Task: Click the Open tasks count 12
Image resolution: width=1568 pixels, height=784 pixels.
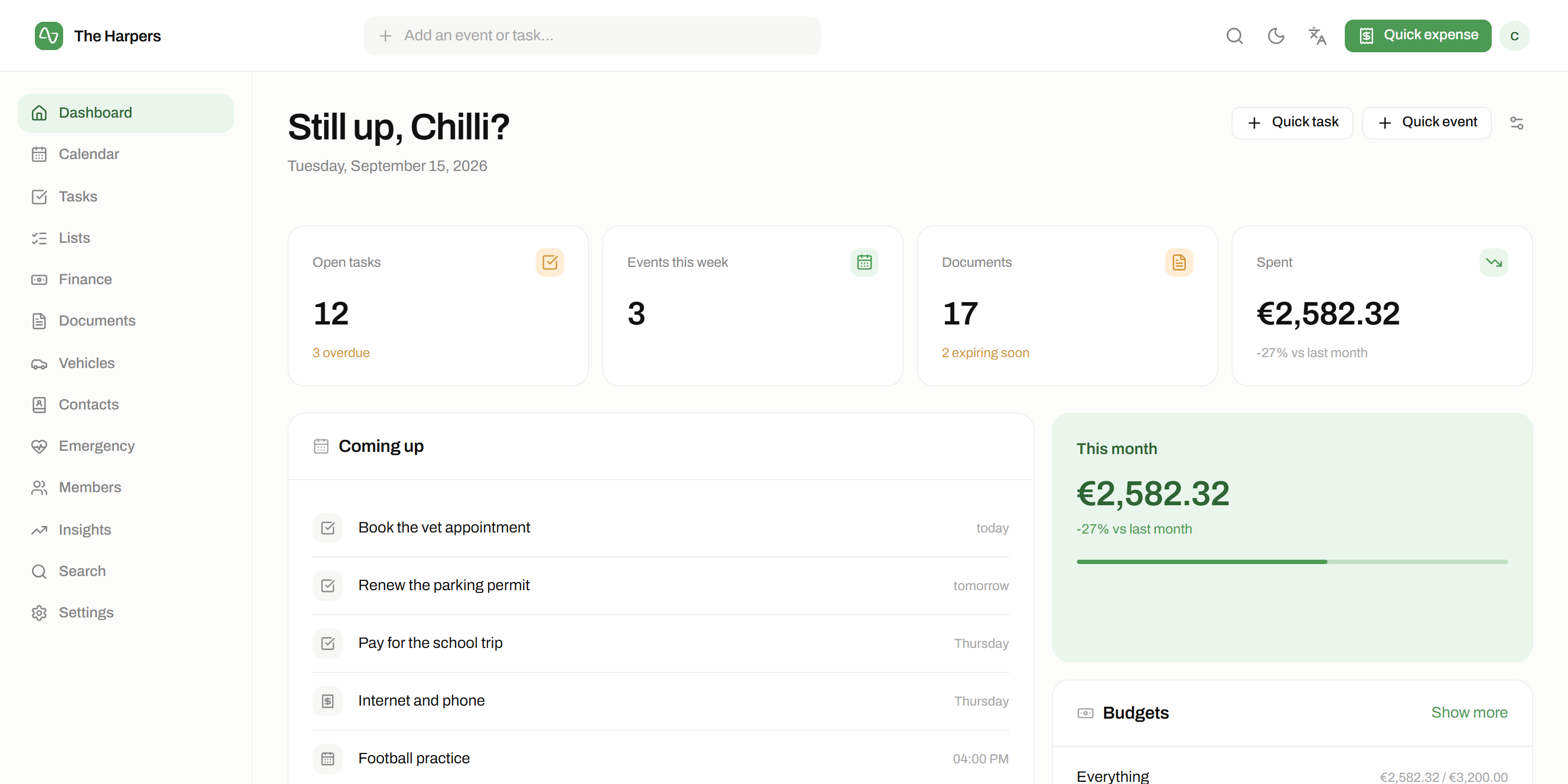Action: pos(331,314)
